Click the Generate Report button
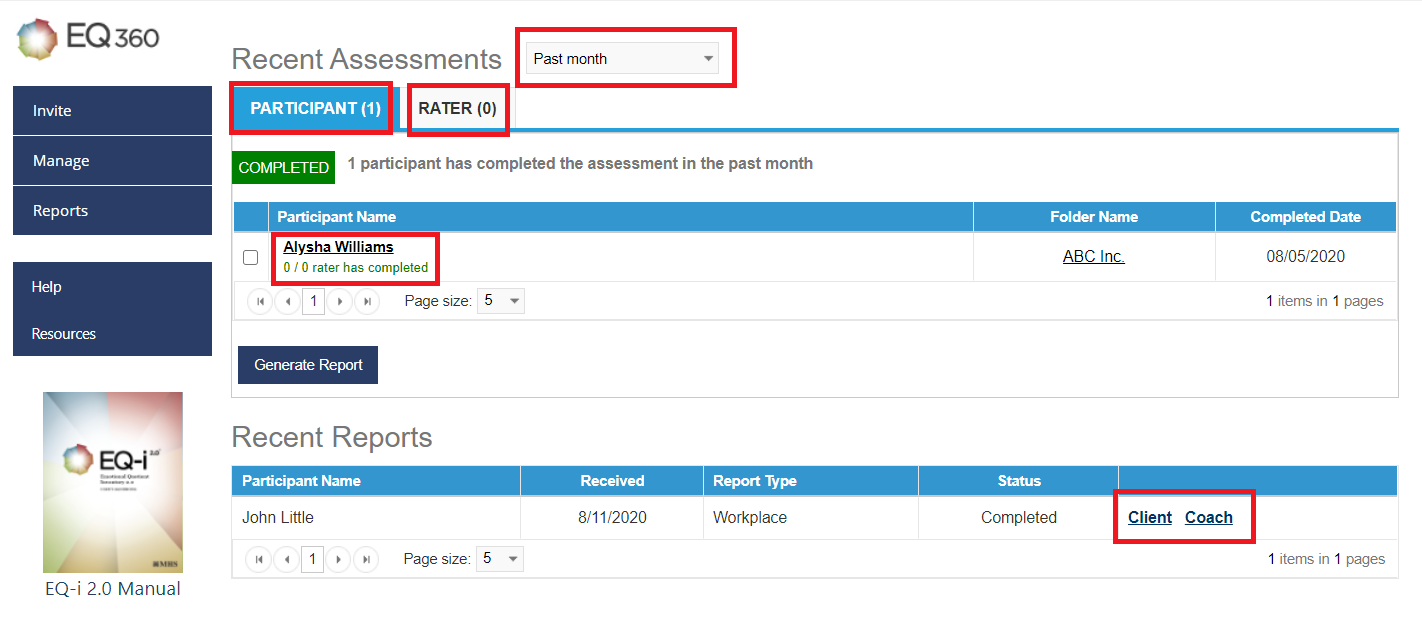Viewport: 1422px width, 624px height. pos(308,365)
